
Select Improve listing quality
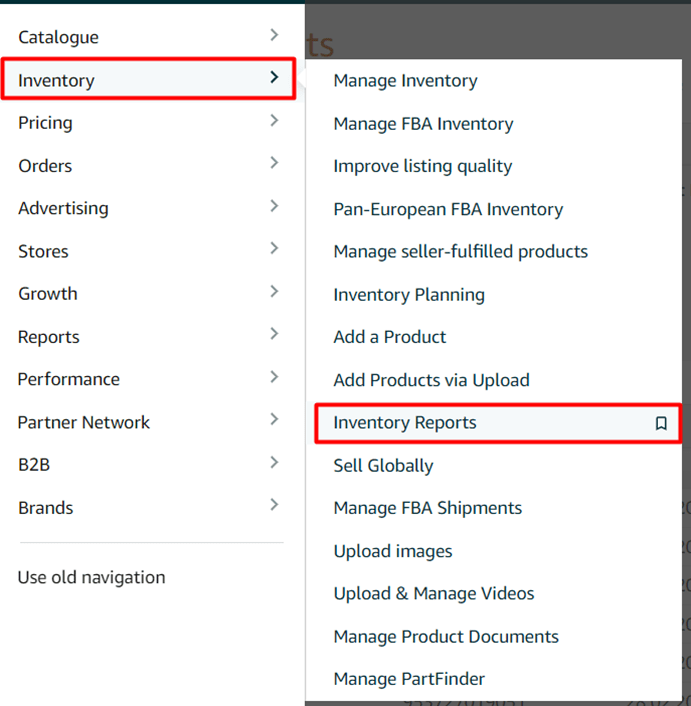423,166
